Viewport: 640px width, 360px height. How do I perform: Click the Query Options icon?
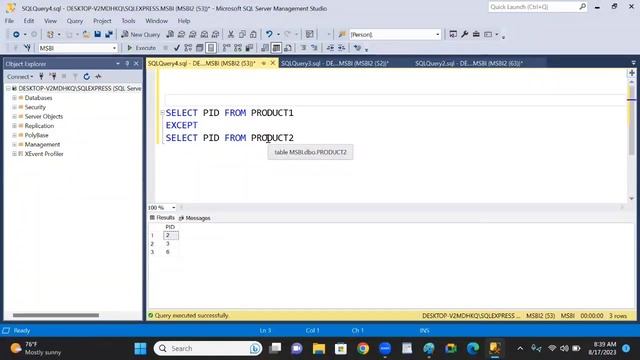click(200, 48)
